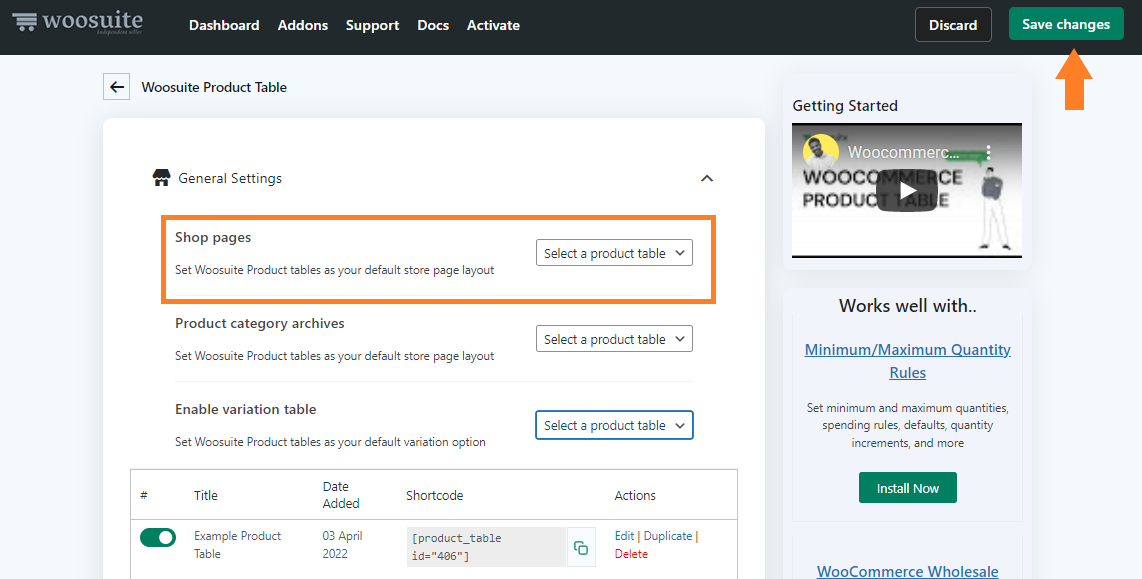The height and width of the screenshot is (579, 1142).
Task: Open the Shop pages product table dropdown
Action: coord(614,253)
